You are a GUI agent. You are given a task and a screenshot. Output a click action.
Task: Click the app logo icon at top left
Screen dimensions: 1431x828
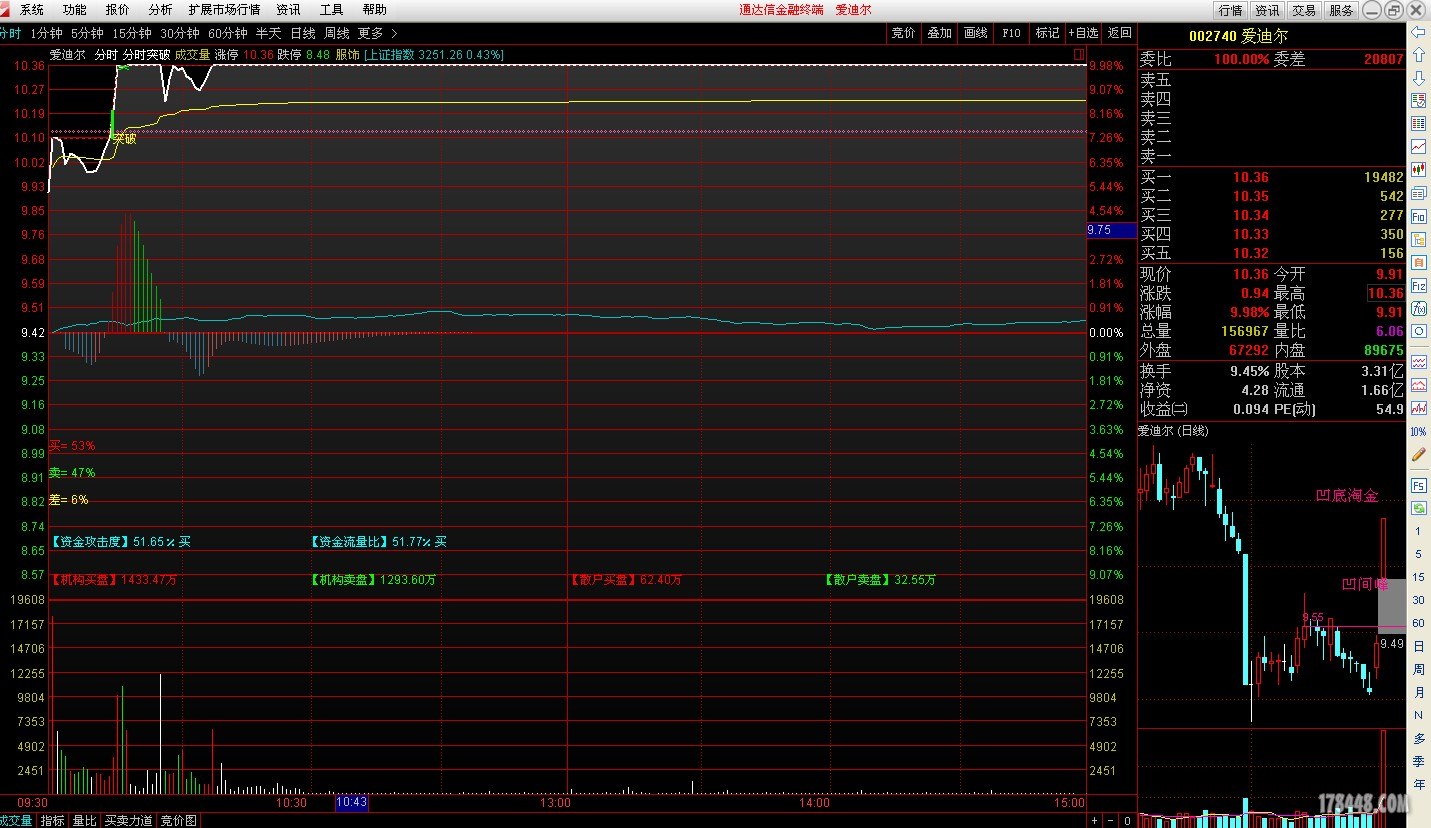(x=6, y=9)
